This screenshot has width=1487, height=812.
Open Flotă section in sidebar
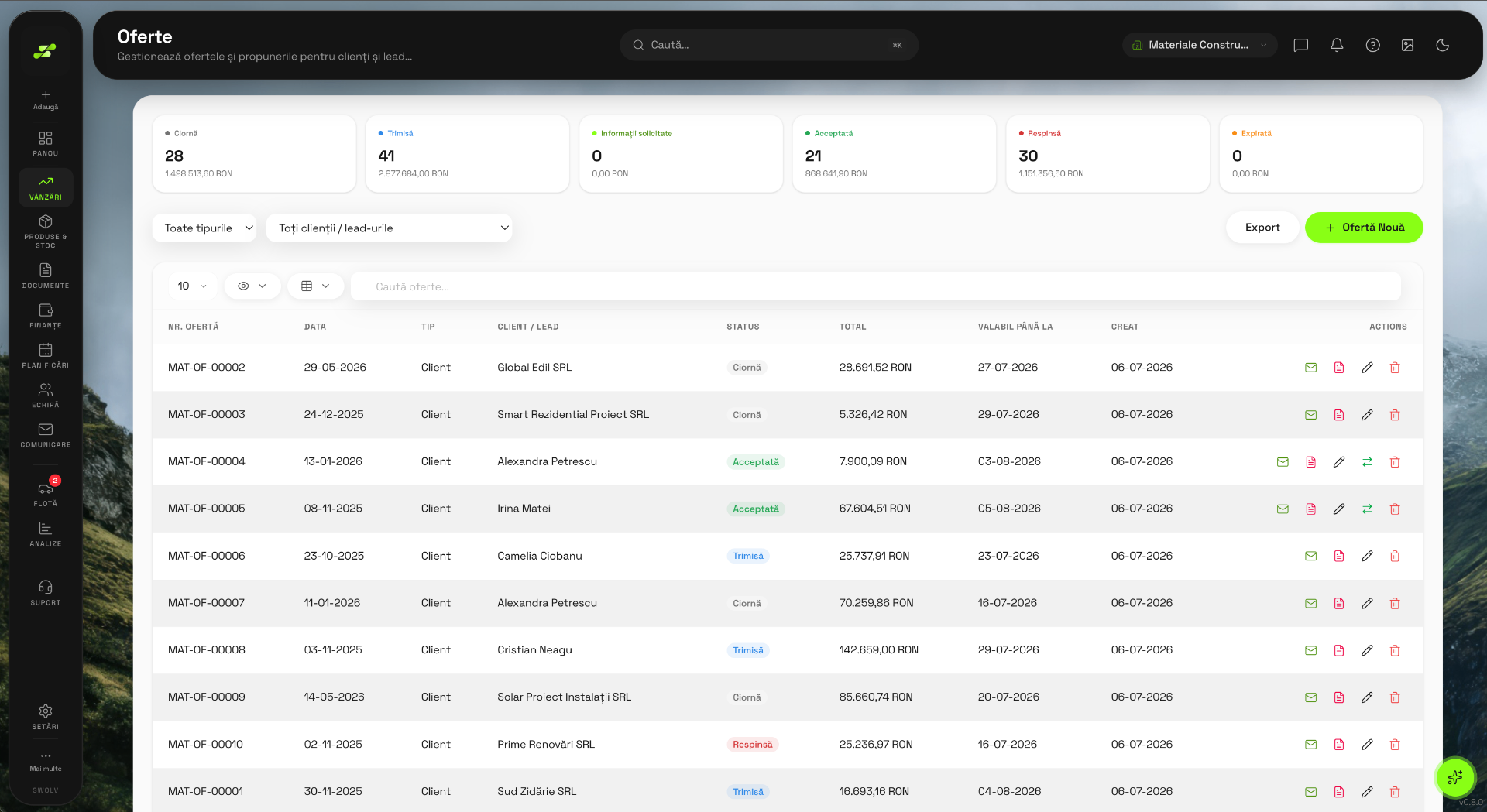(46, 493)
